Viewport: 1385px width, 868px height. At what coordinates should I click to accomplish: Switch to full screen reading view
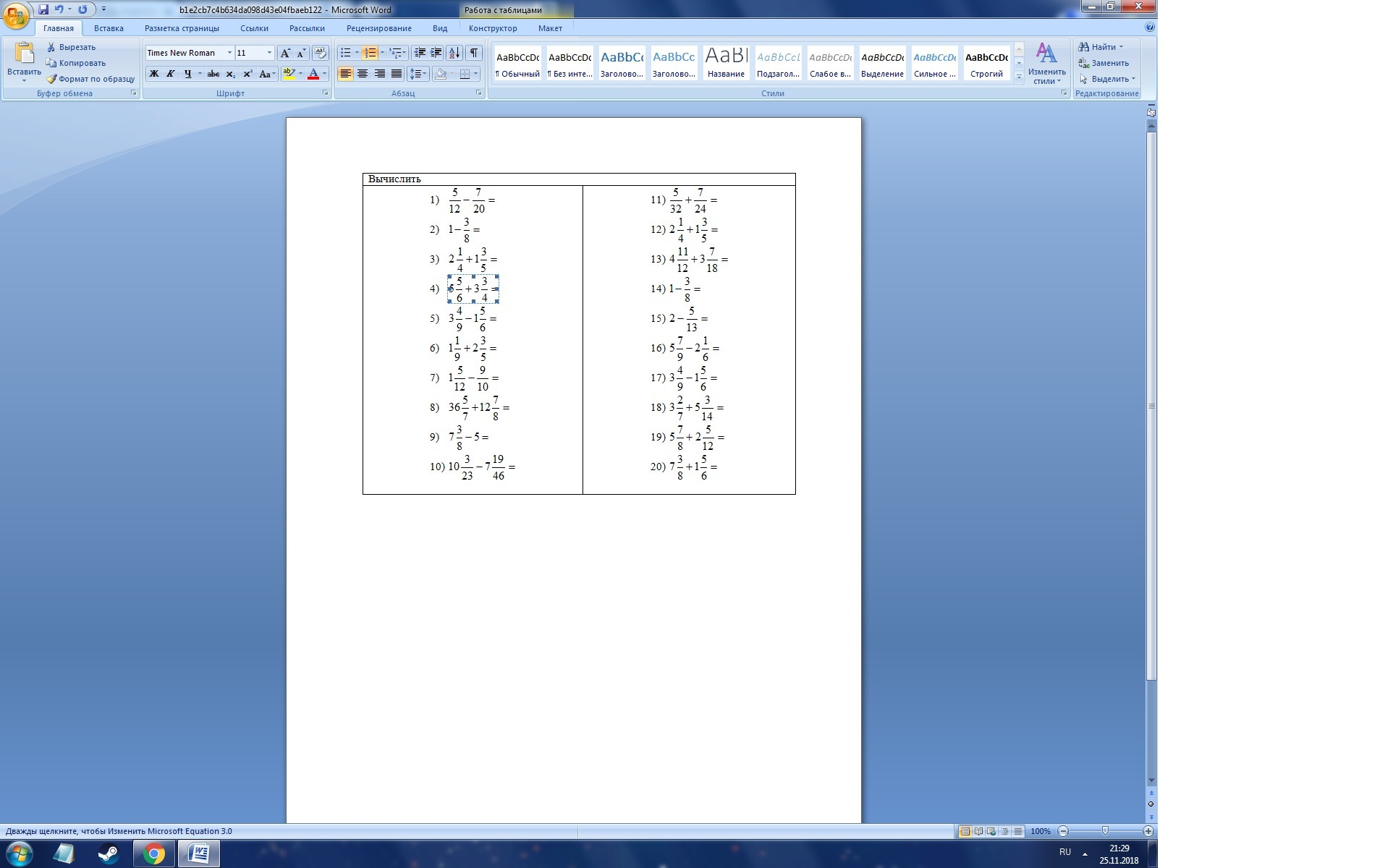pyautogui.click(x=978, y=831)
